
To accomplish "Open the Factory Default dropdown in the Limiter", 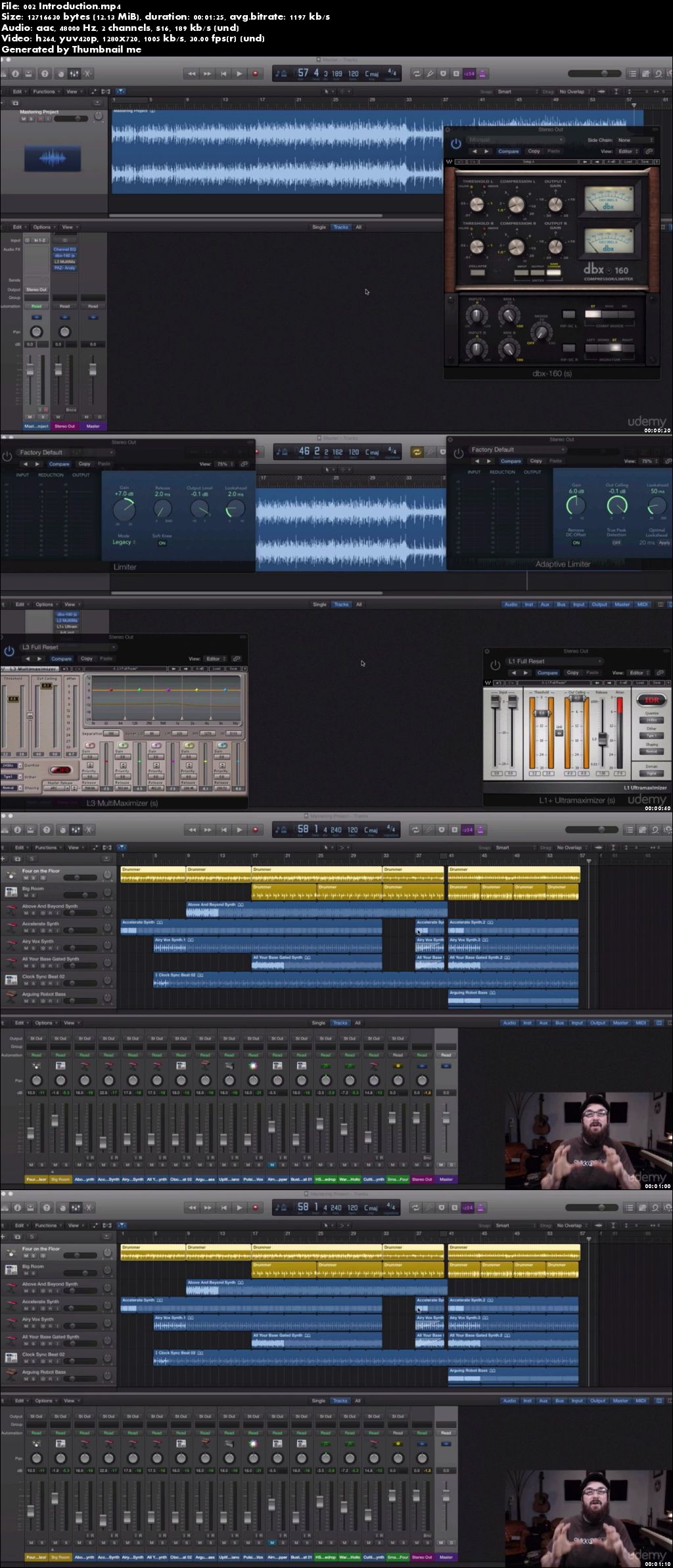I will click(65, 452).
